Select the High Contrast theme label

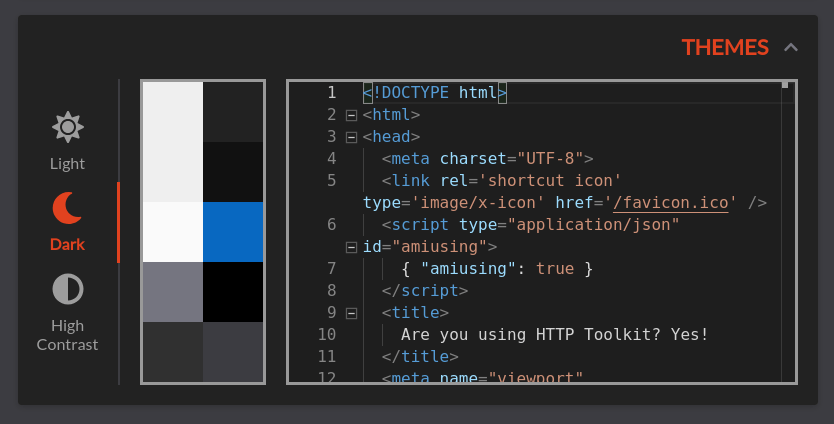[68, 335]
